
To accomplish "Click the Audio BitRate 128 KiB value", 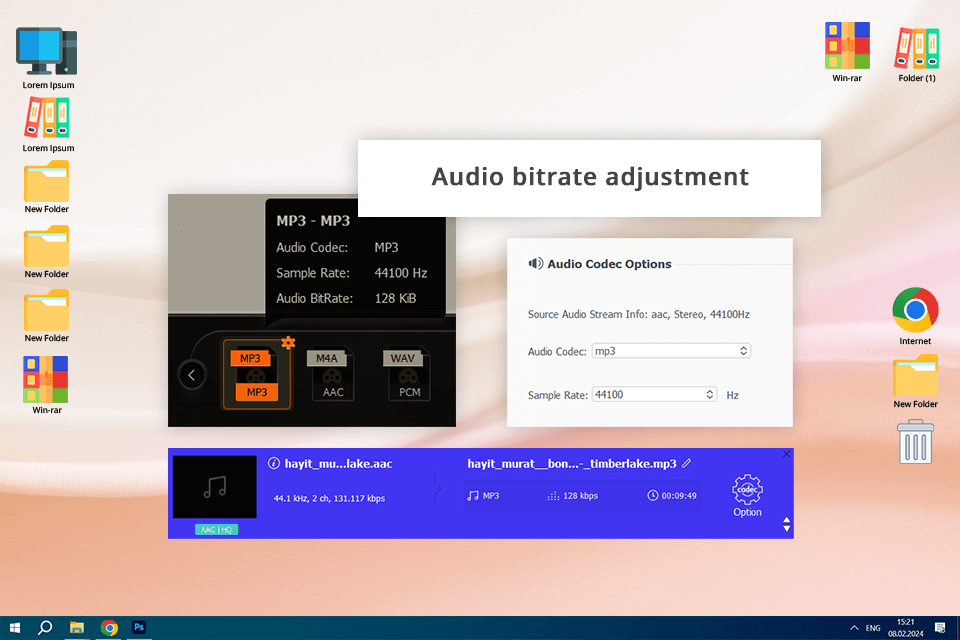I will click(x=396, y=298).
